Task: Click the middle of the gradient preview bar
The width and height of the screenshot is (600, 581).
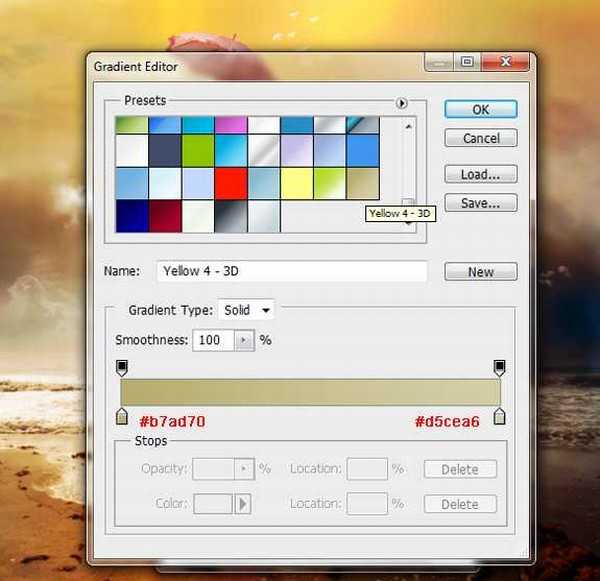Action: (x=310, y=391)
